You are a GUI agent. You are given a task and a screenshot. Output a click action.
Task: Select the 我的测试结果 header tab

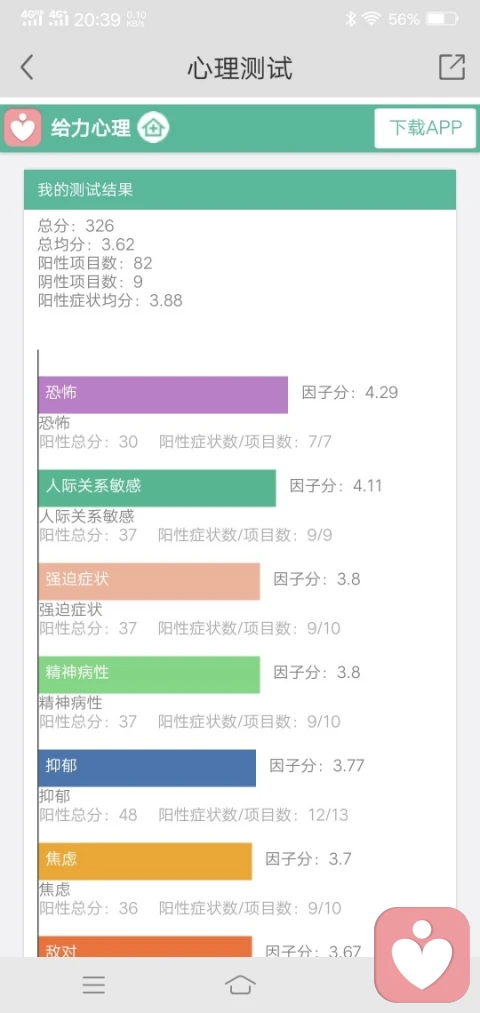240,190
